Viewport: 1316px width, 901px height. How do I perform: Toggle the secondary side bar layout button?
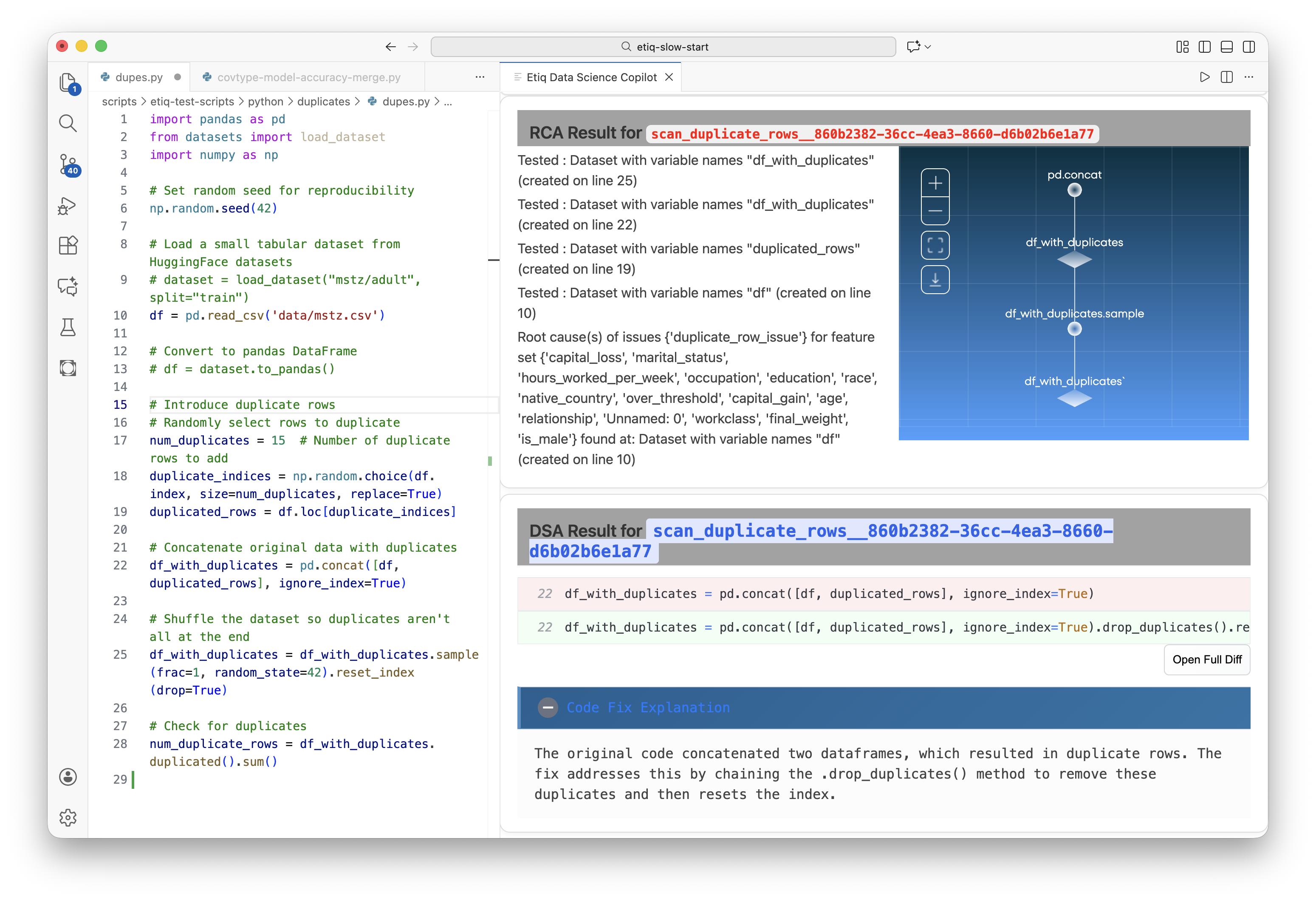pos(1248,46)
